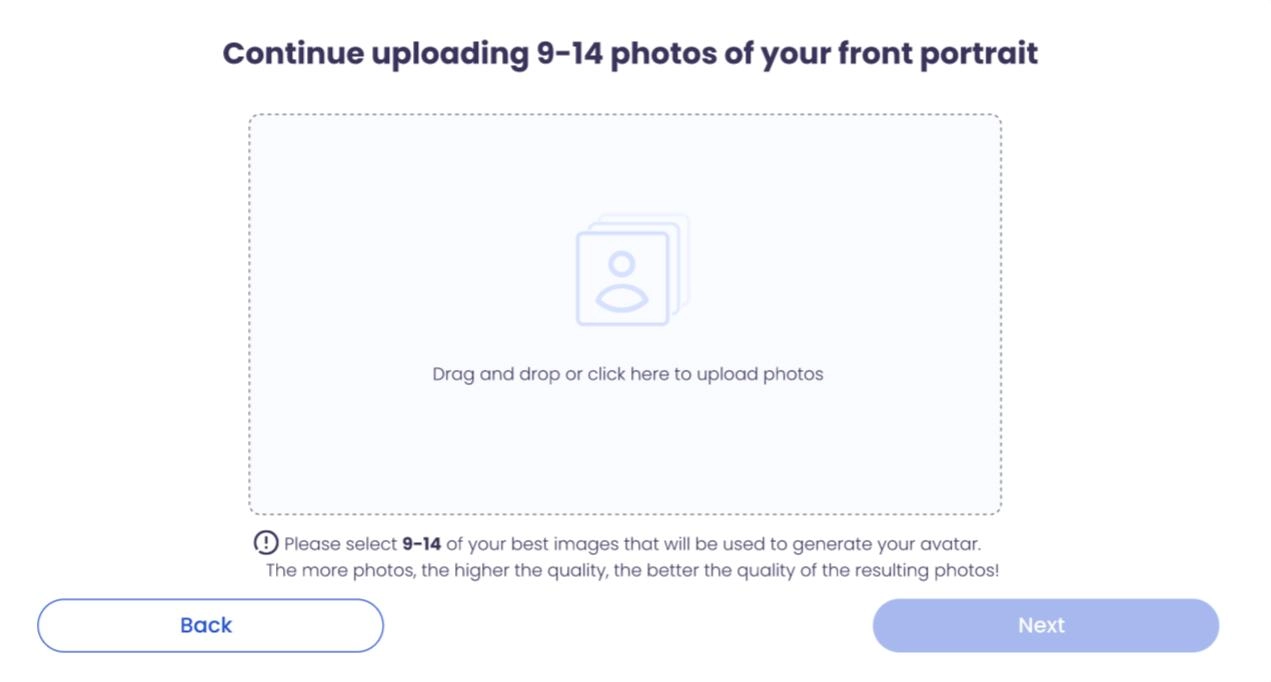This screenshot has width=1271, height=682.
Task: Click the circled exclamation info icon
Action: [265, 543]
